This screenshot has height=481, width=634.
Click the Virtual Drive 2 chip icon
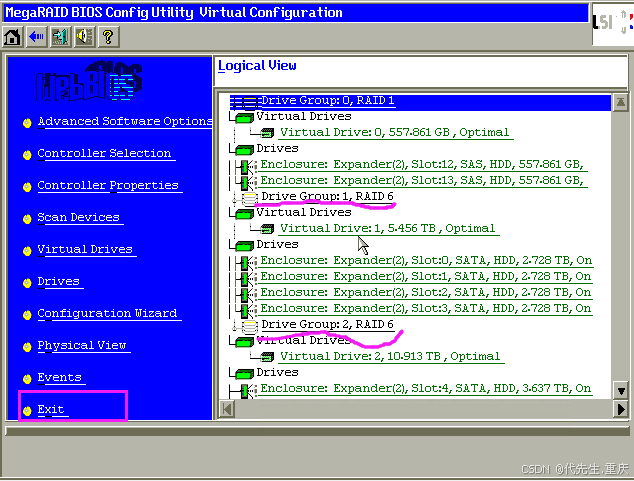tap(267, 357)
